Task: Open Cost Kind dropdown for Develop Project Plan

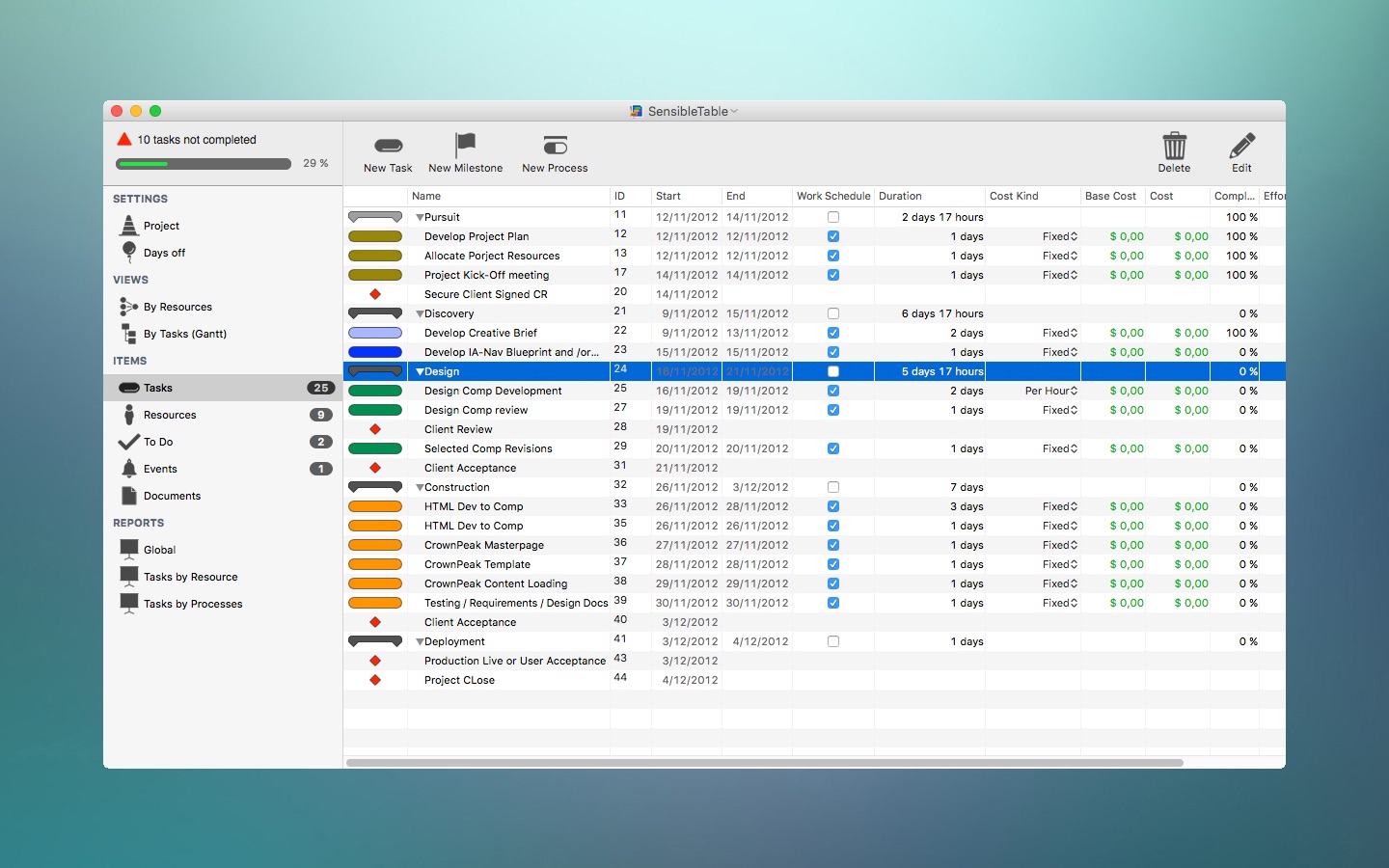Action: (1059, 236)
